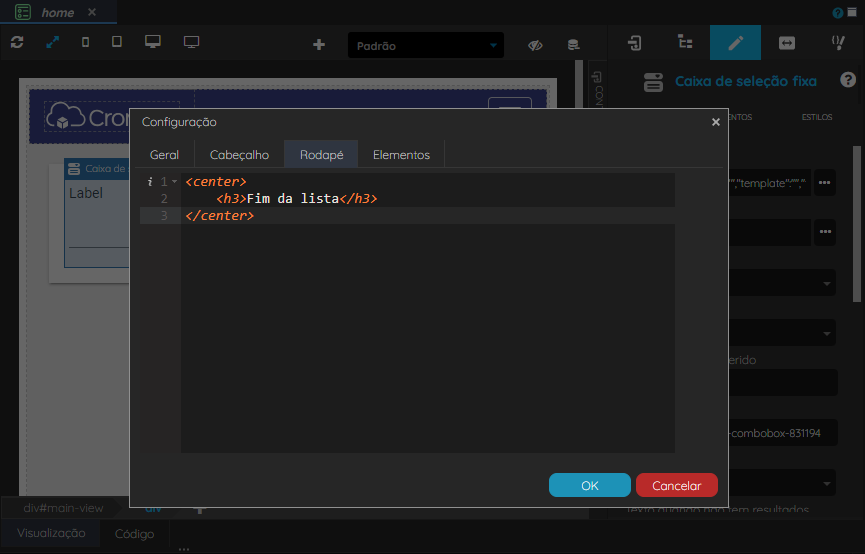Click the Label text in the canvas
Image resolution: width=865 pixels, height=554 pixels.
(86, 193)
